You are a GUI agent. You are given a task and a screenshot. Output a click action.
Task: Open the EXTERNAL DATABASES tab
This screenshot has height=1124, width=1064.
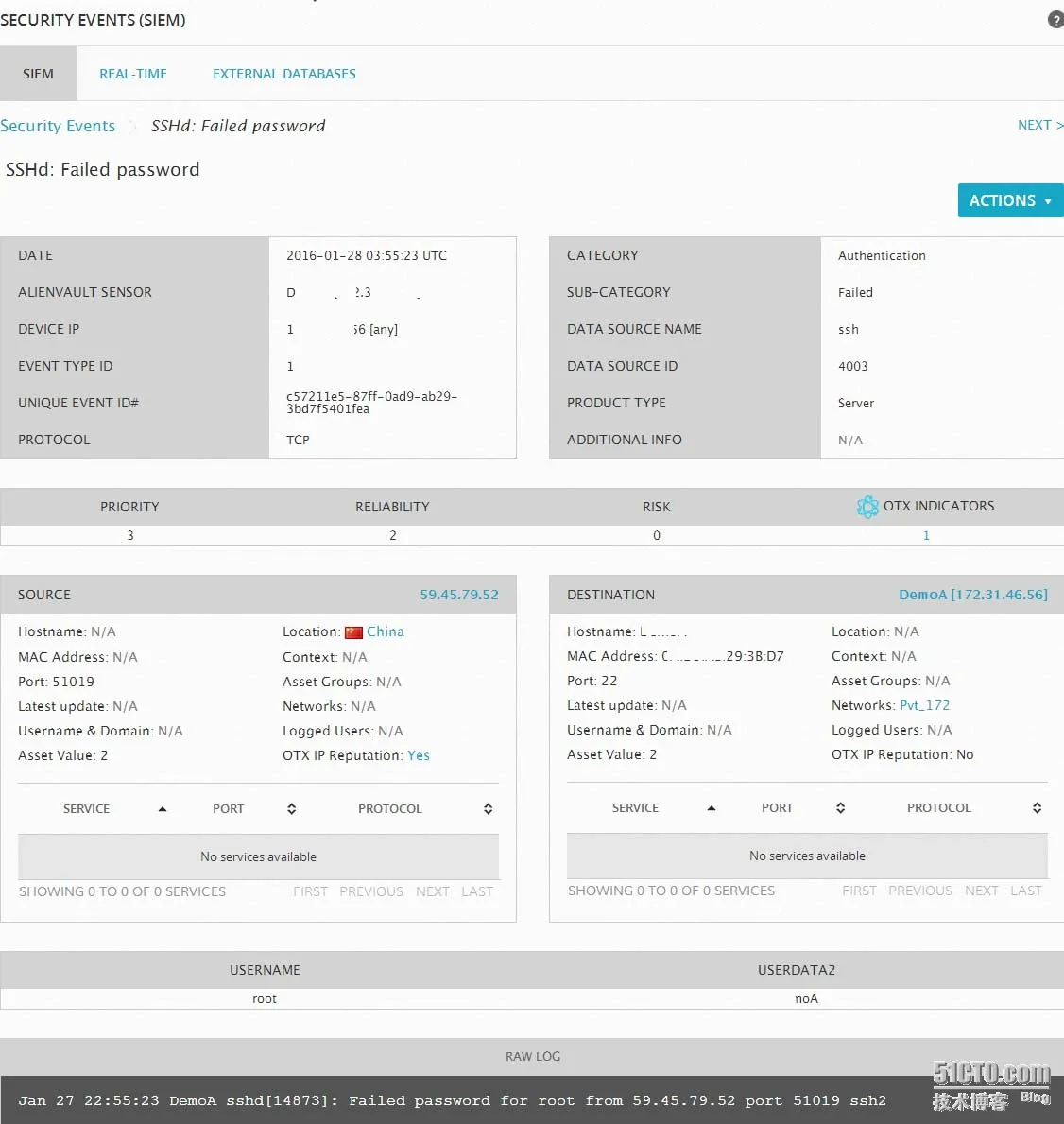tap(284, 74)
